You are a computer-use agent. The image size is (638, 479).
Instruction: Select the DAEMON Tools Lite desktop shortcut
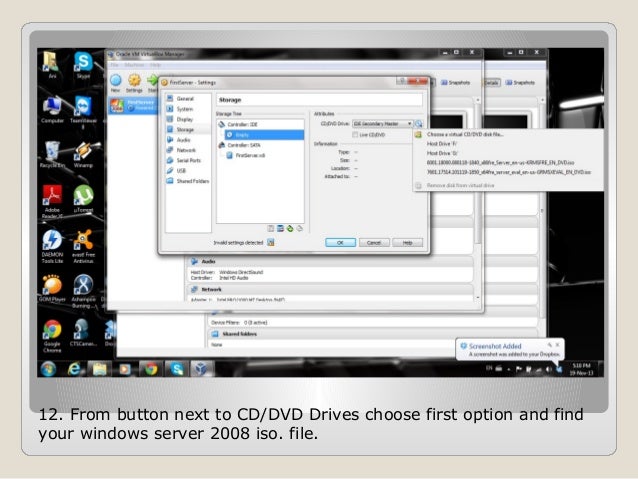click(52, 247)
